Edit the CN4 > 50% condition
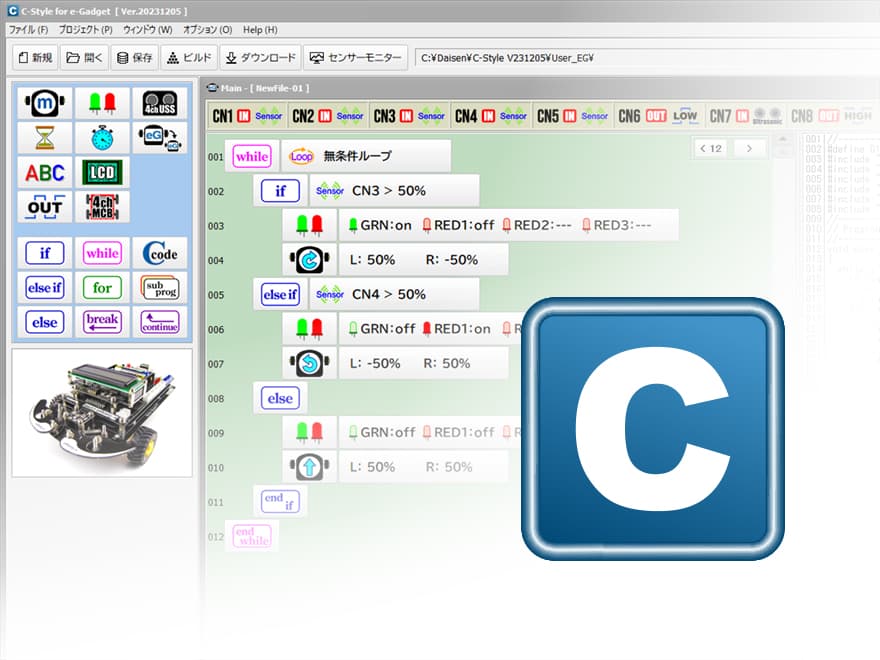This screenshot has width=880, height=660. point(395,294)
